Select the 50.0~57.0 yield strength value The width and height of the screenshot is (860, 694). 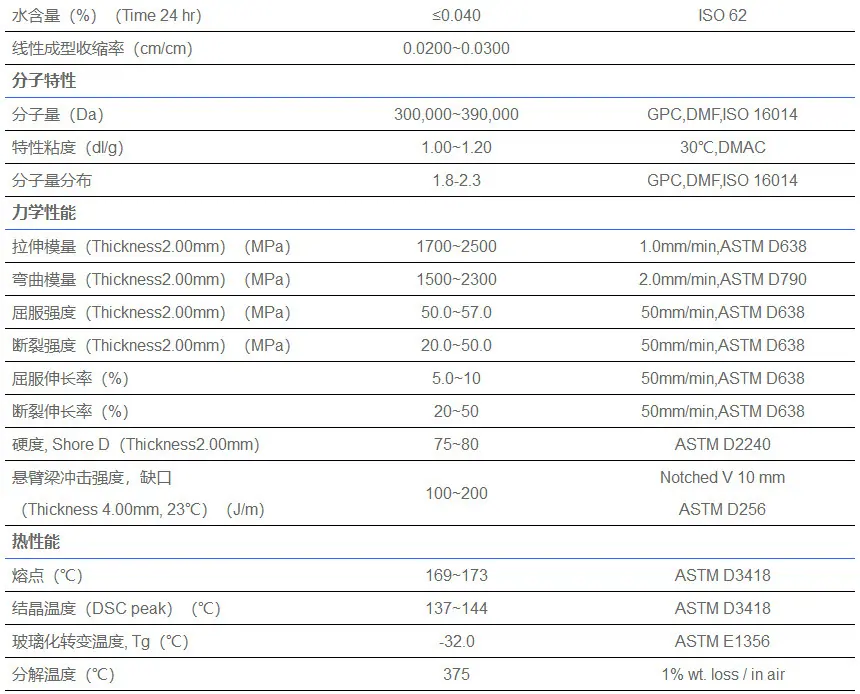pos(456,312)
